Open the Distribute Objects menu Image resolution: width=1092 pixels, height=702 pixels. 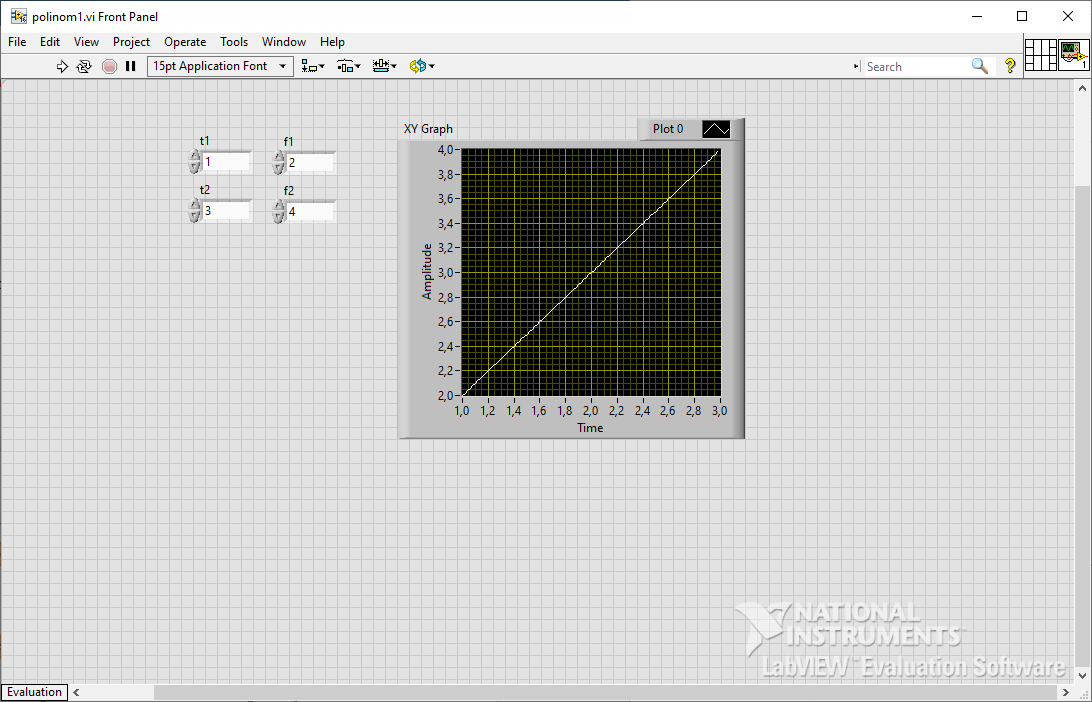tap(348, 66)
